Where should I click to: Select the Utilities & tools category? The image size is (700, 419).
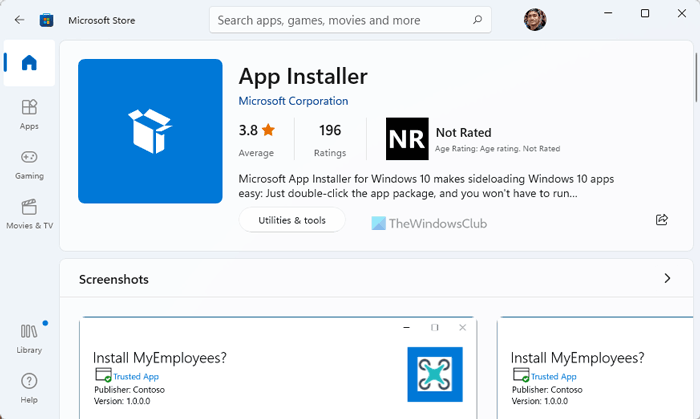click(292, 220)
